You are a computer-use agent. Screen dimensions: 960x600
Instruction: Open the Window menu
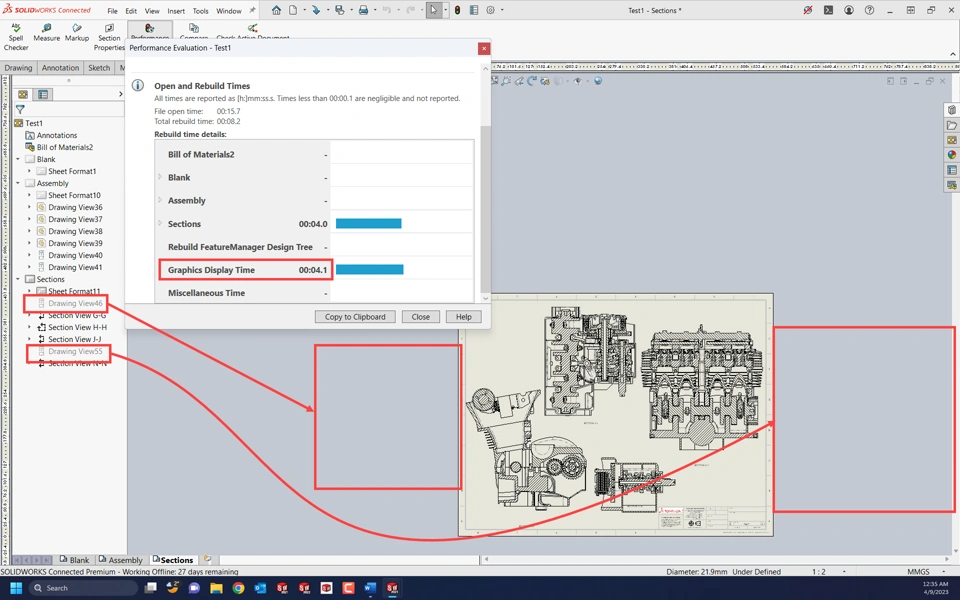(x=228, y=11)
